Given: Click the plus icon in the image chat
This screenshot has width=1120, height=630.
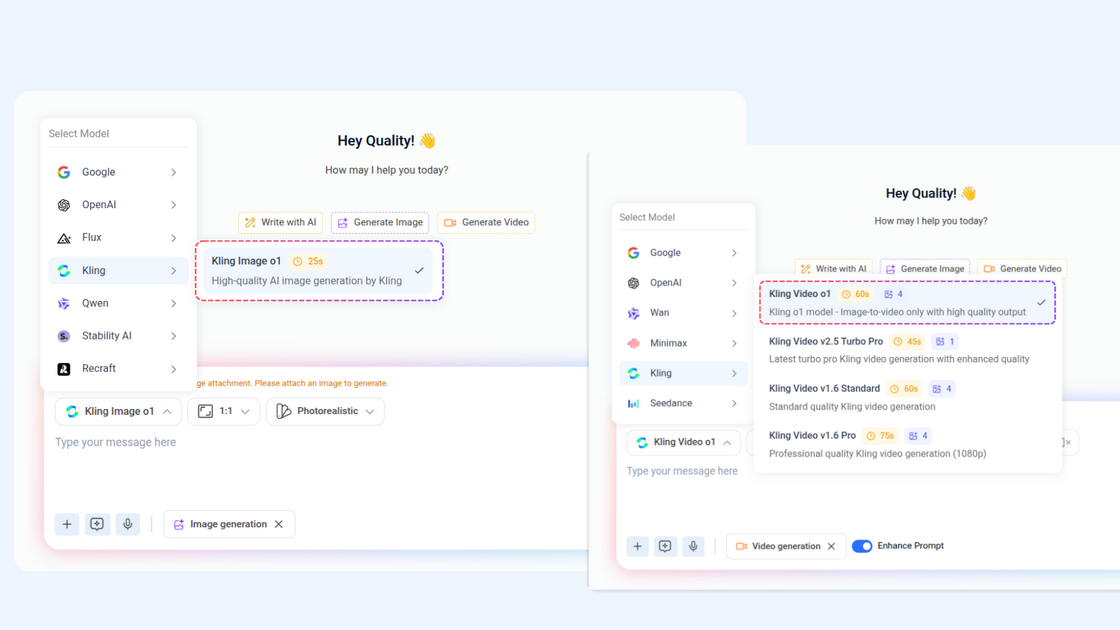Looking at the screenshot, I should pos(67,524).
